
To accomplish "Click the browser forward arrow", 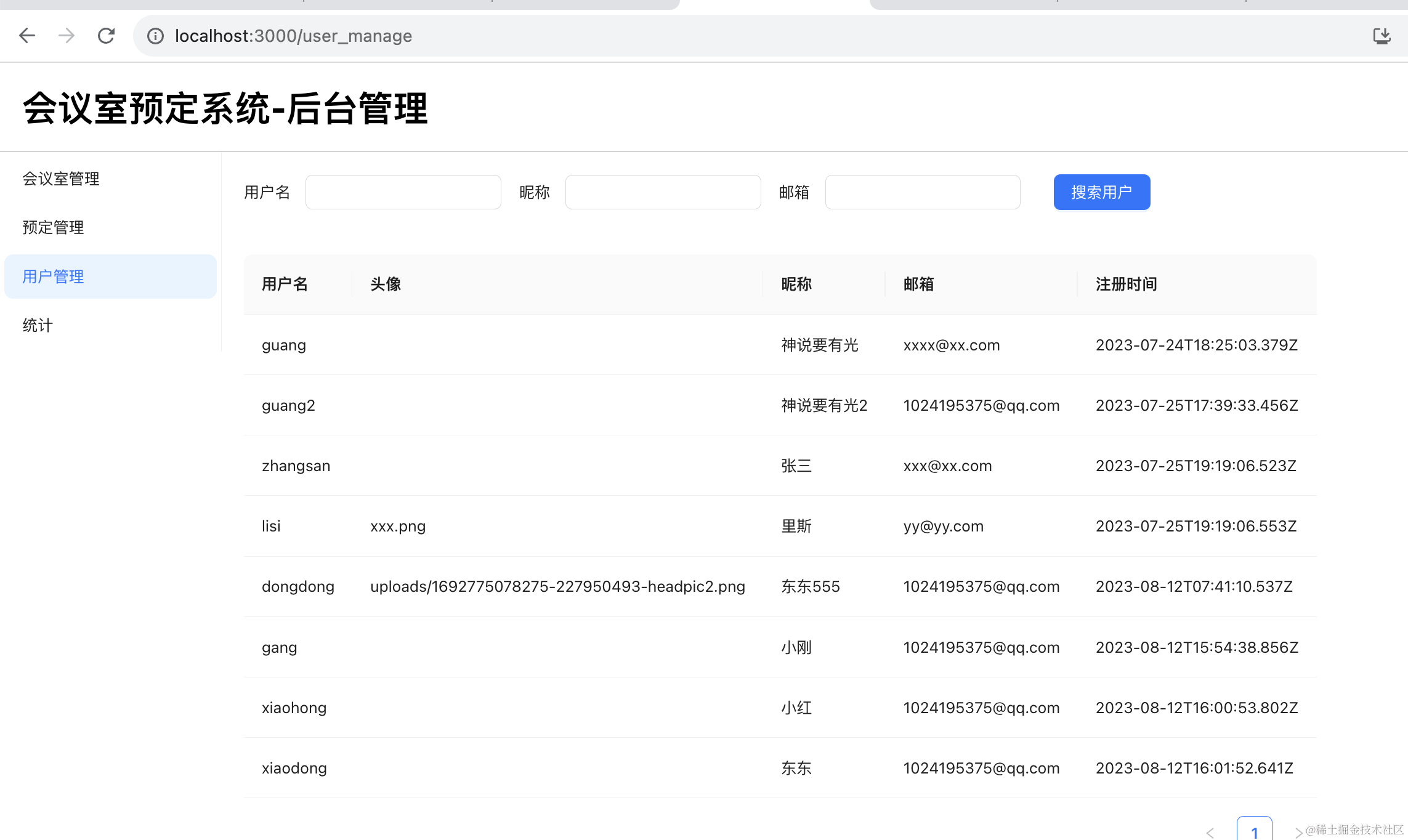I will tap(67, 36).
